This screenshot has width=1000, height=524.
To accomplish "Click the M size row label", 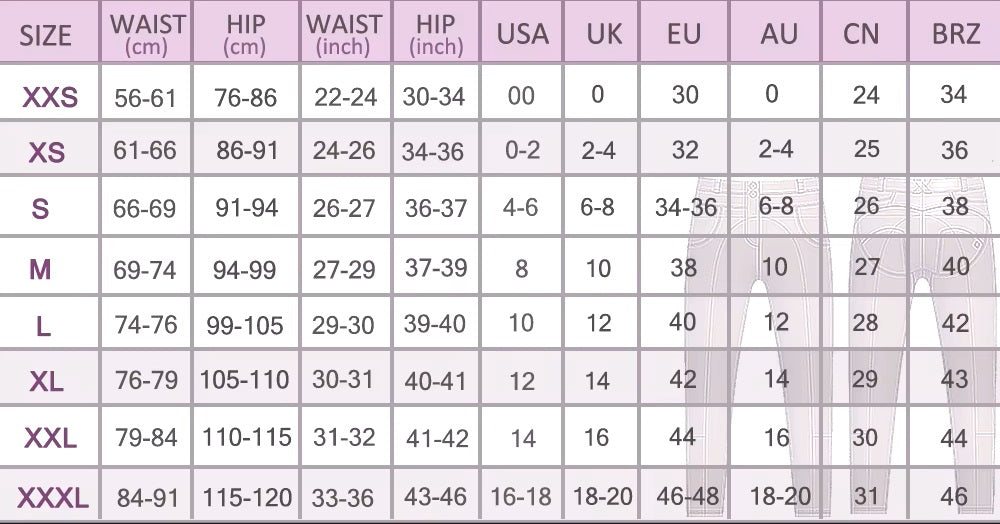I will click(41, 268).
